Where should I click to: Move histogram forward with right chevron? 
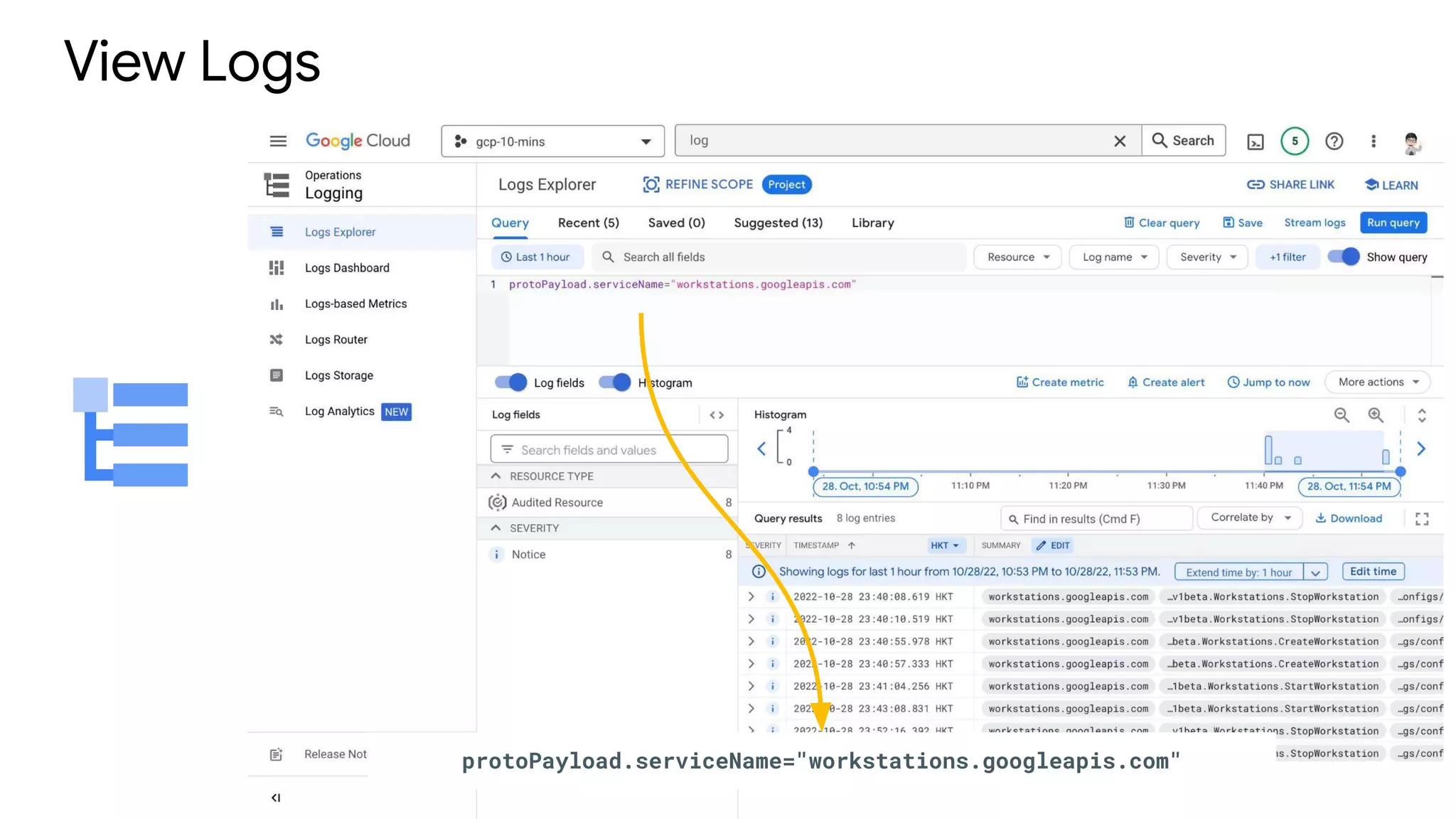(x=1421, y=449)
